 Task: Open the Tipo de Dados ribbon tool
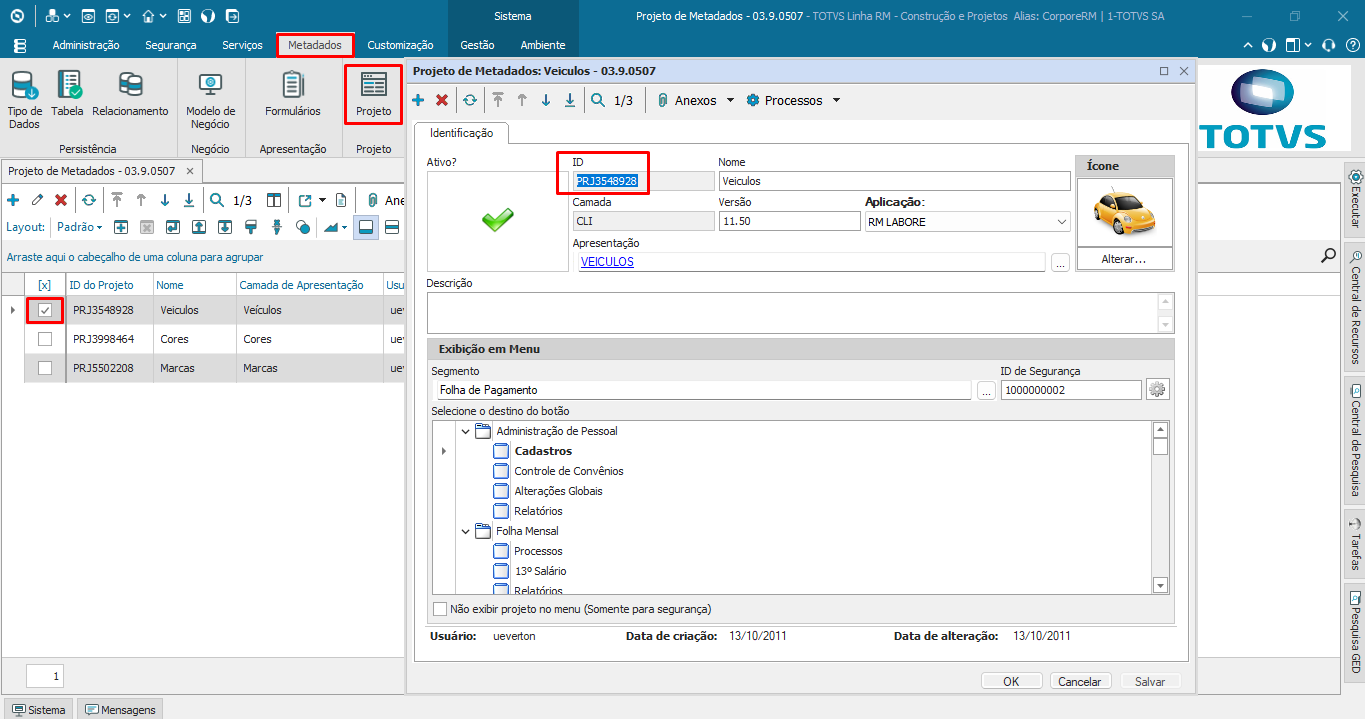tap(24, 100)
